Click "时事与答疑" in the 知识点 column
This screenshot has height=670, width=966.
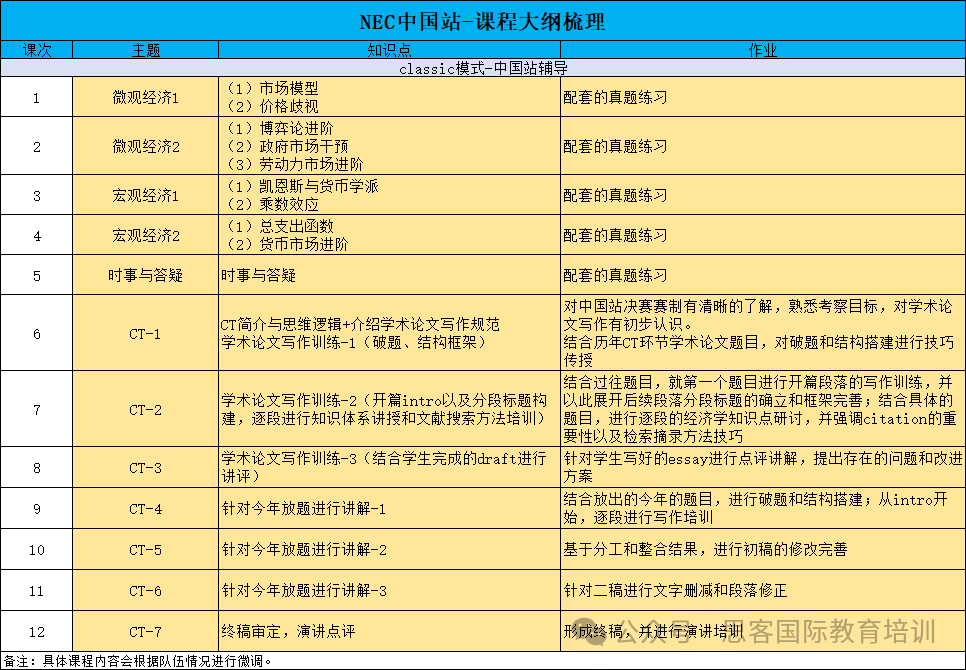click(x=259, y=275)
